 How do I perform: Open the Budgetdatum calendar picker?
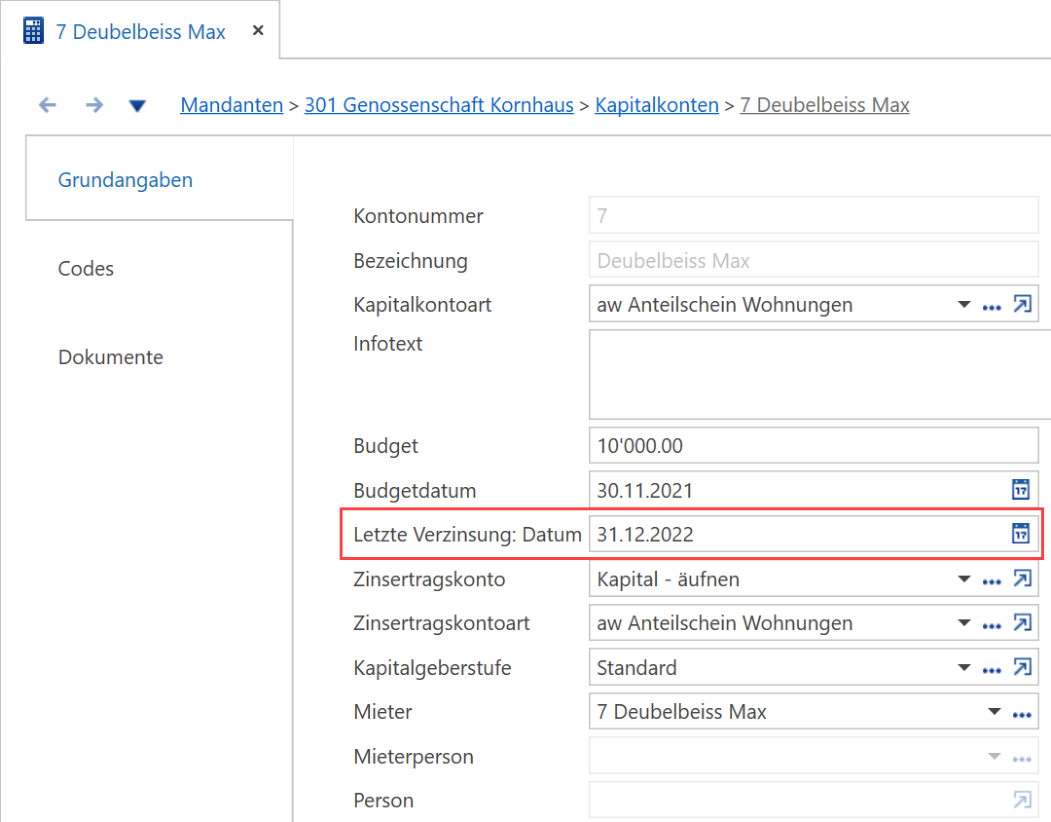1021,489
